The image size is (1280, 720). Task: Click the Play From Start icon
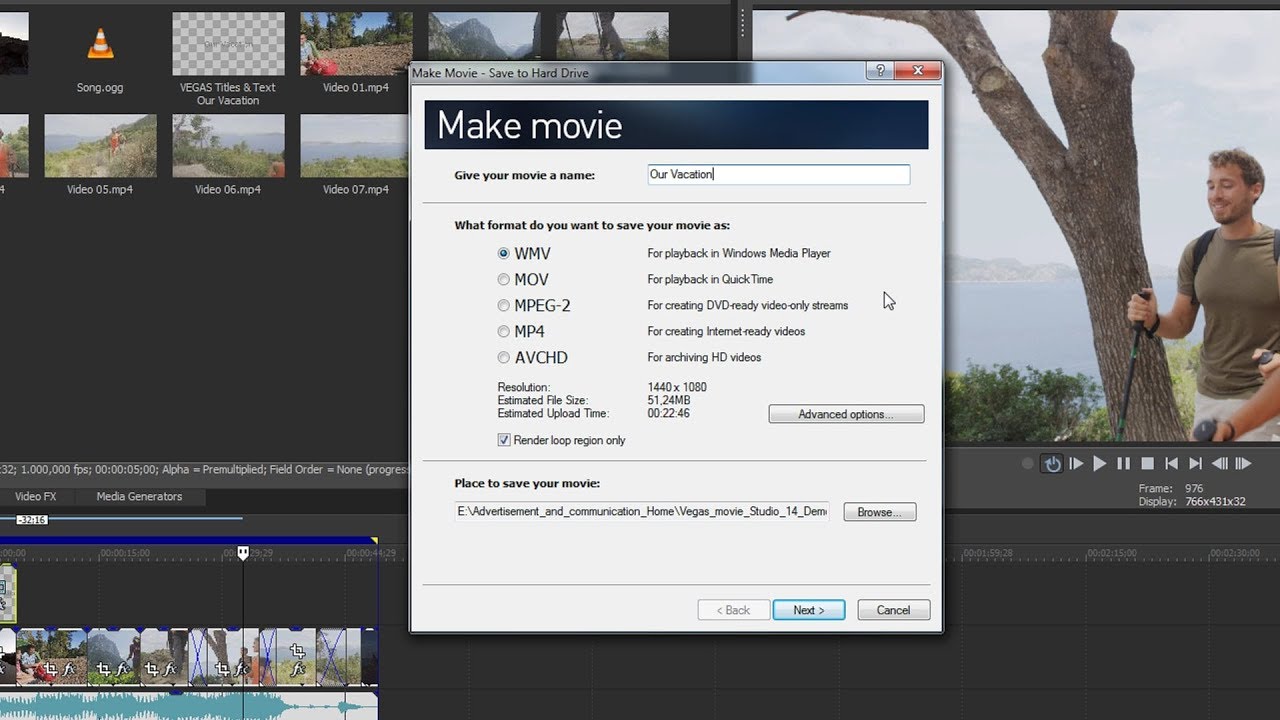click(1076, 464)
